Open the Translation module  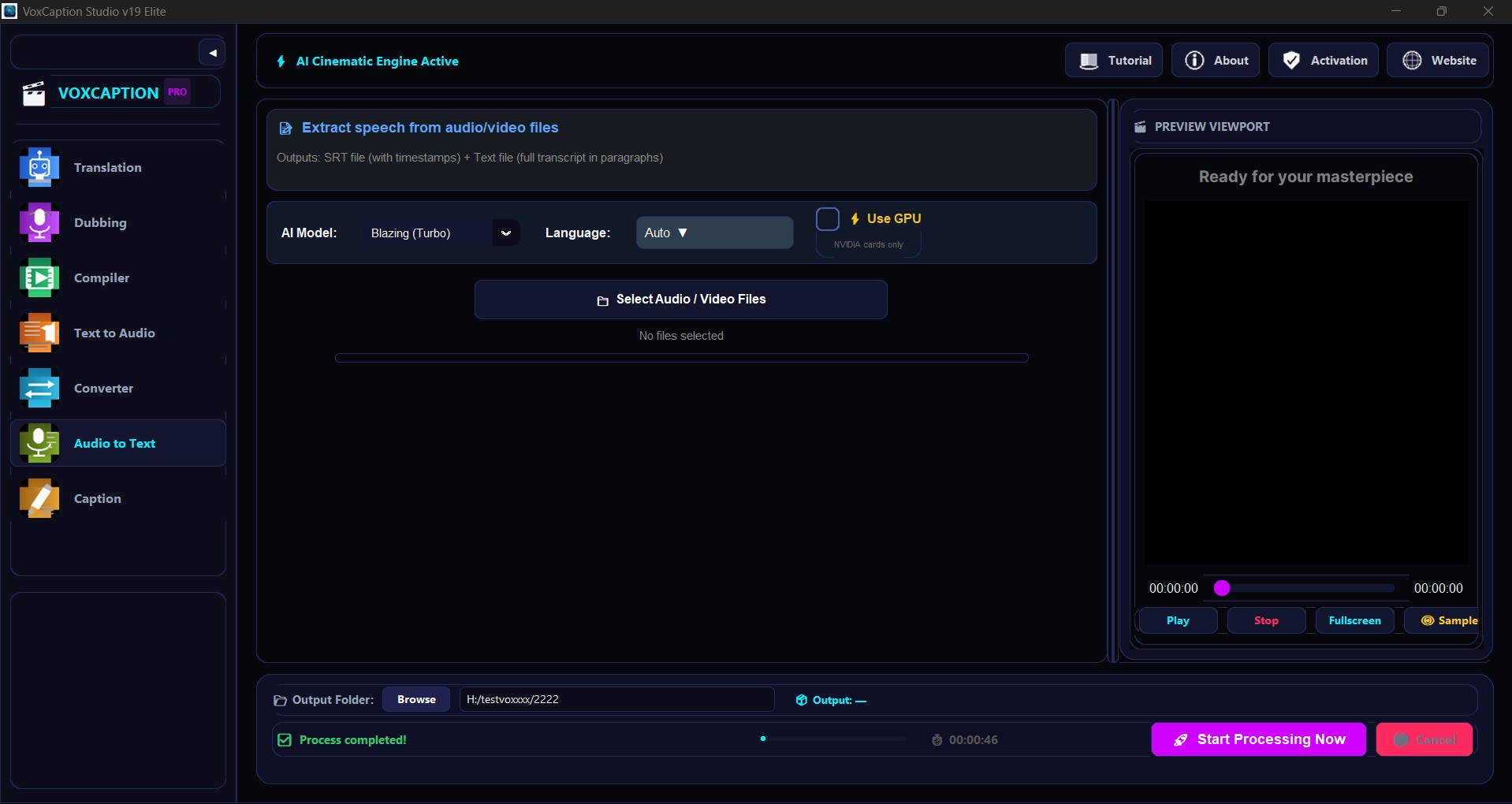click(x=118, y=167)
